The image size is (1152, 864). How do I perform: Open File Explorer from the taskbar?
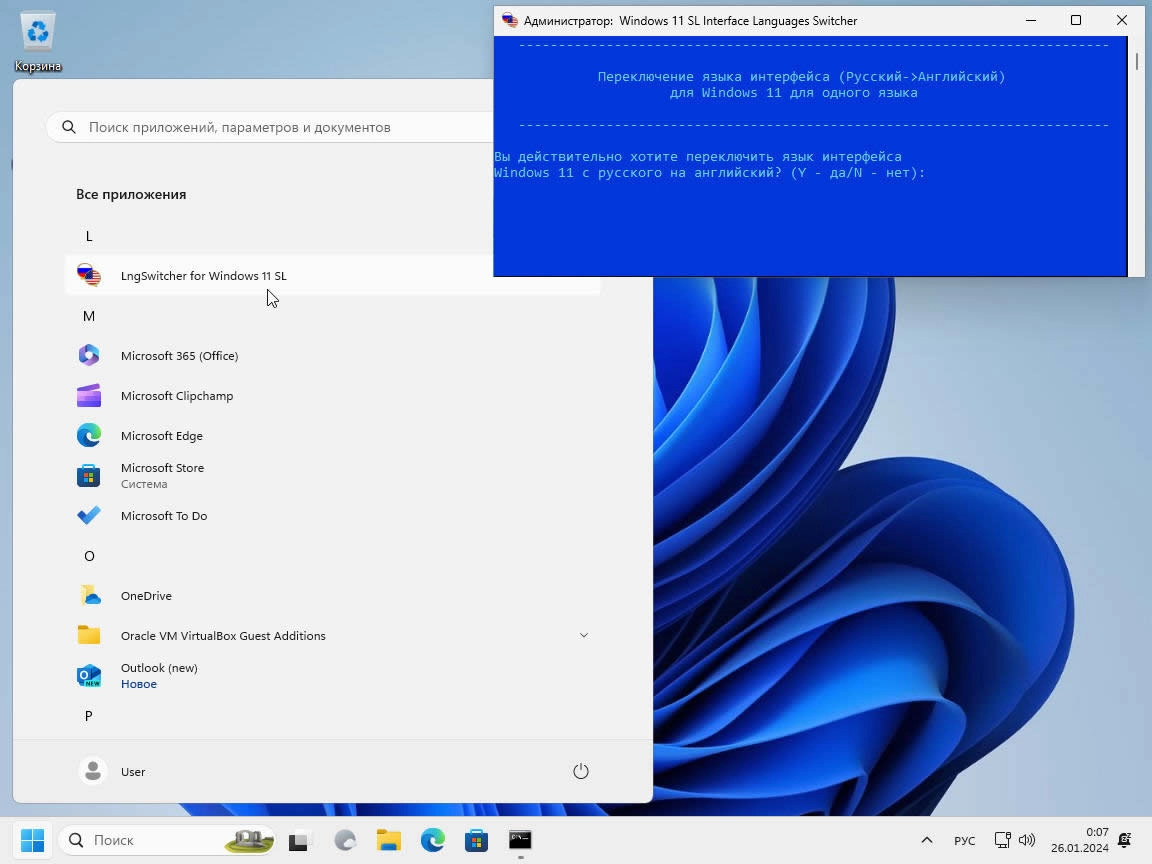389,840
